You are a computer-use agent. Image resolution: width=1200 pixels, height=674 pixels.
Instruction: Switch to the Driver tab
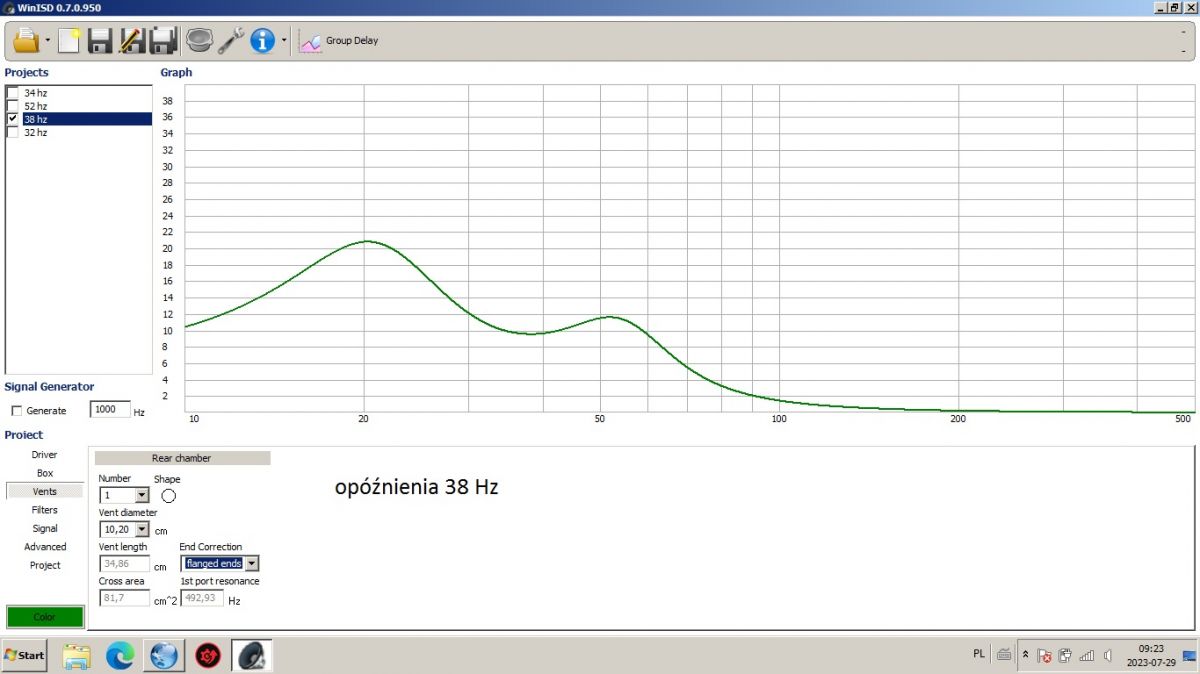coord(44,455)
